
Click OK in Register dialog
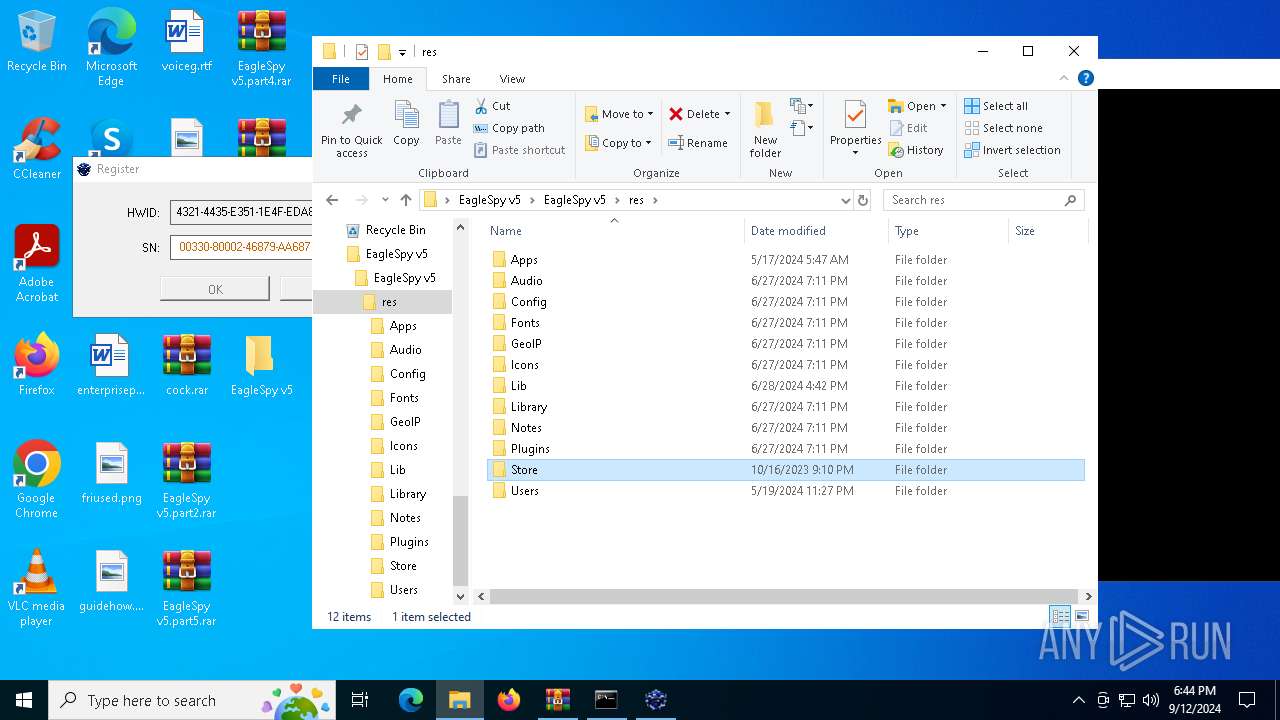(215, 289)
